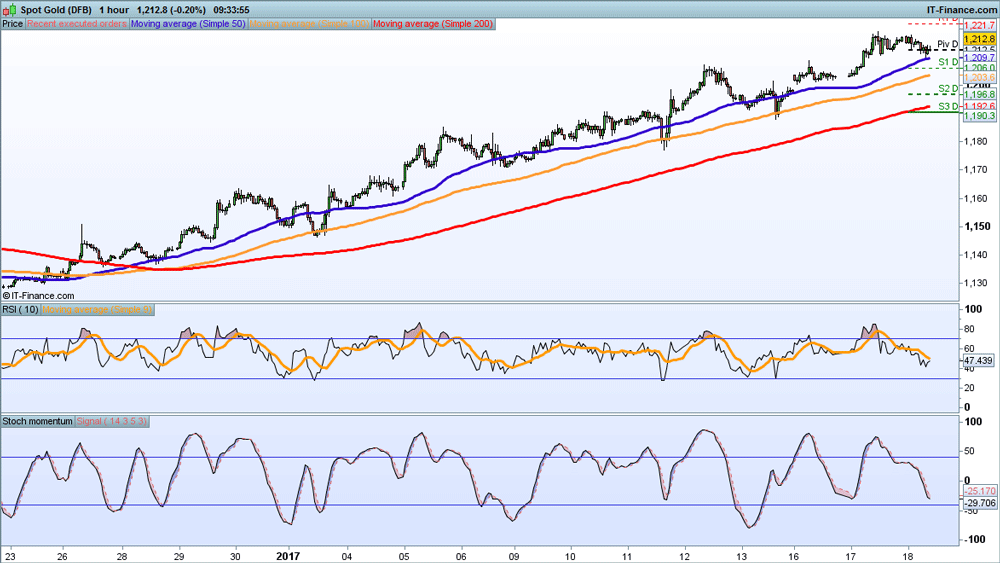Open Moving average (Simple 50) legend label
The image size is (1000, 563).
pos(188,24)
